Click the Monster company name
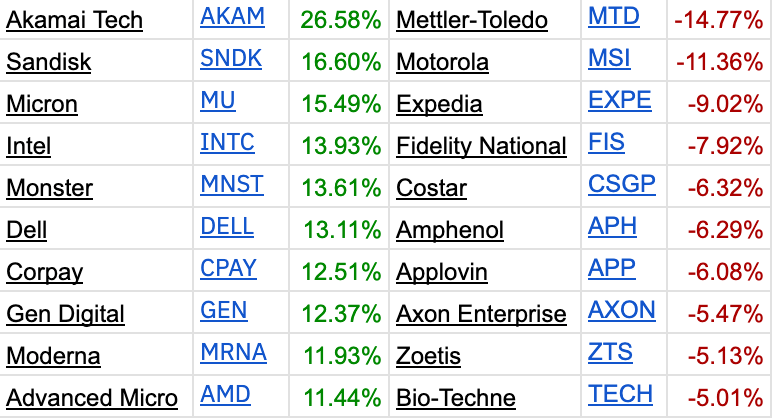Screen dimensions: 772x418 49,188
